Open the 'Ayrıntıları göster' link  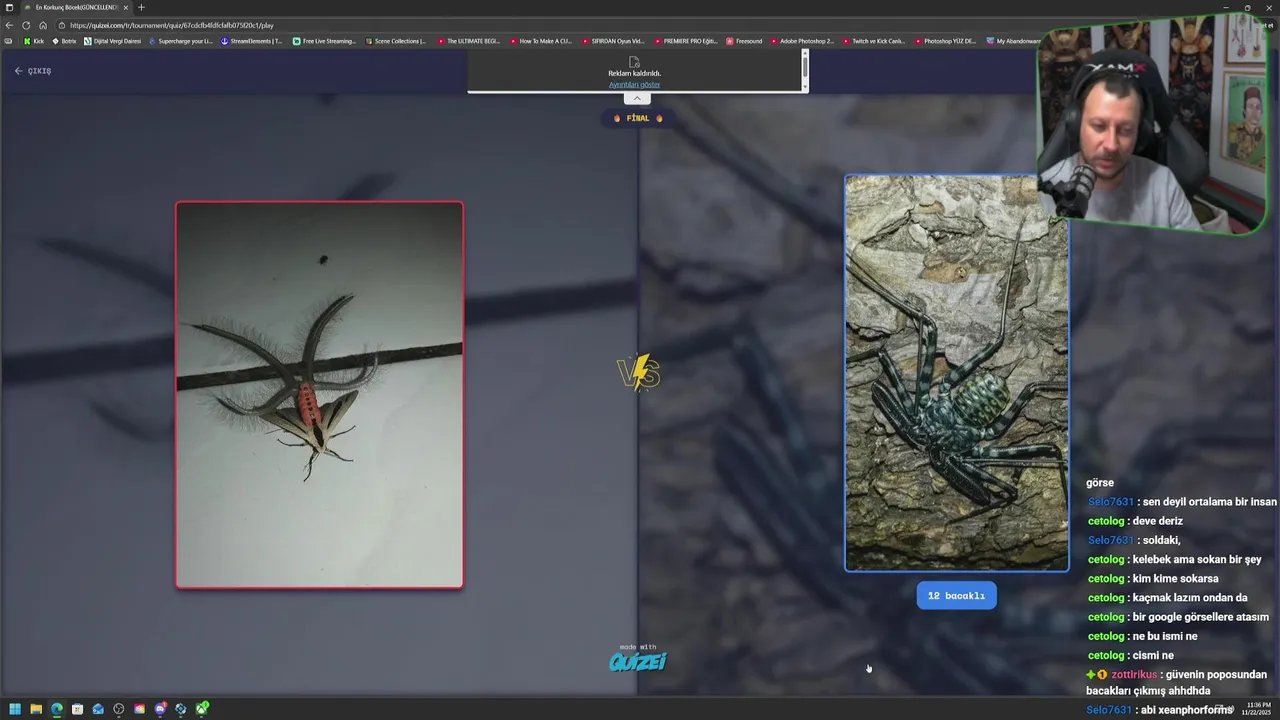(x=634, y=84)
